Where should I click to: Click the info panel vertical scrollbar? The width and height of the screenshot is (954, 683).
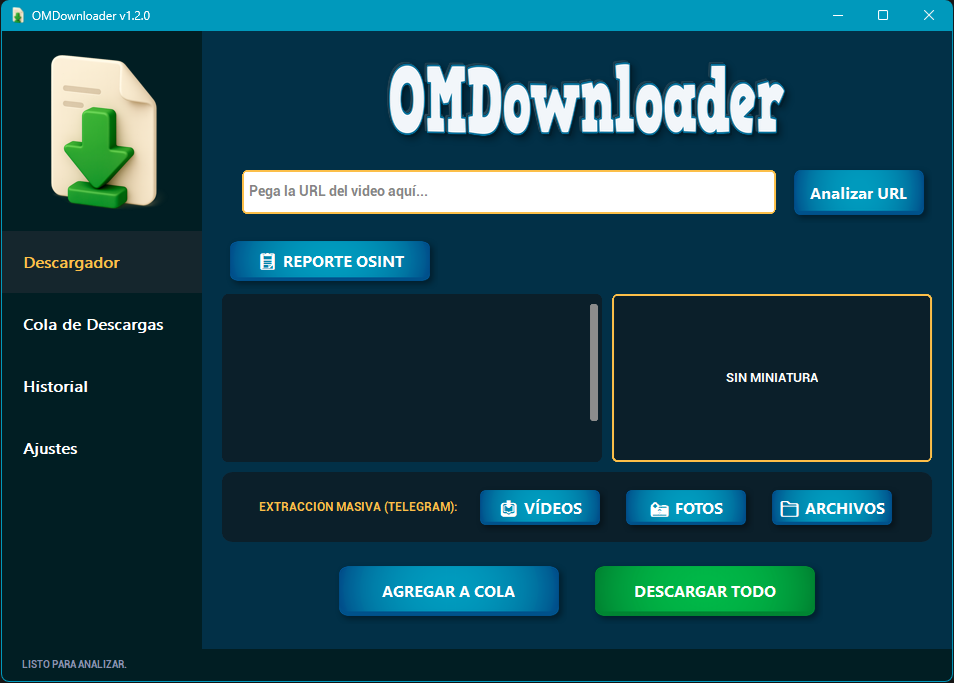(594, 362)
